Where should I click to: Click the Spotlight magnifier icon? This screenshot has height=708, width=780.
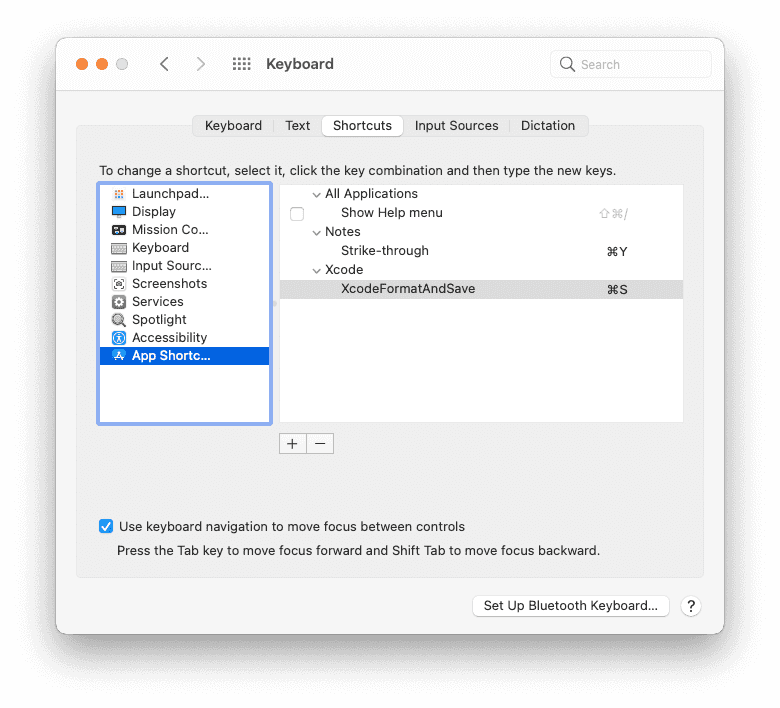pos(119,320)
